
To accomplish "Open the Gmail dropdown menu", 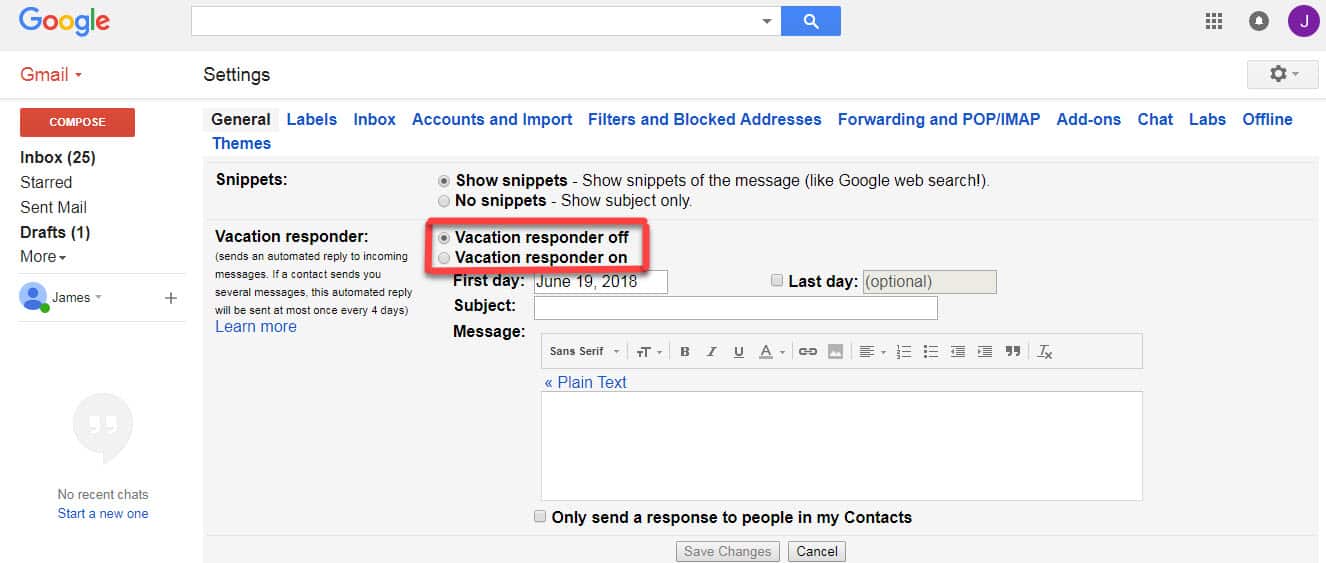I will [51, 75].
